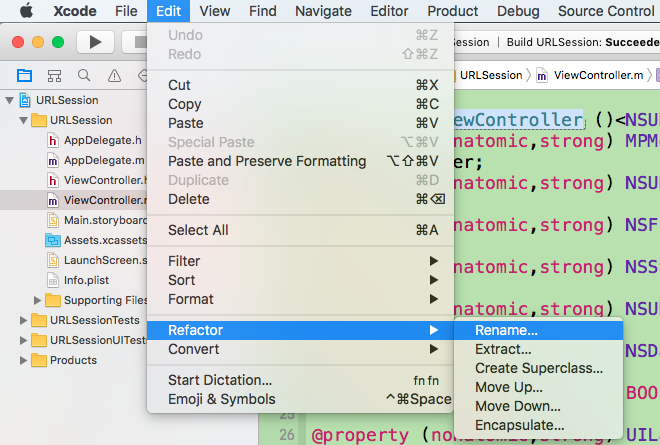
Task: Open the View menu
Action: 215,11
